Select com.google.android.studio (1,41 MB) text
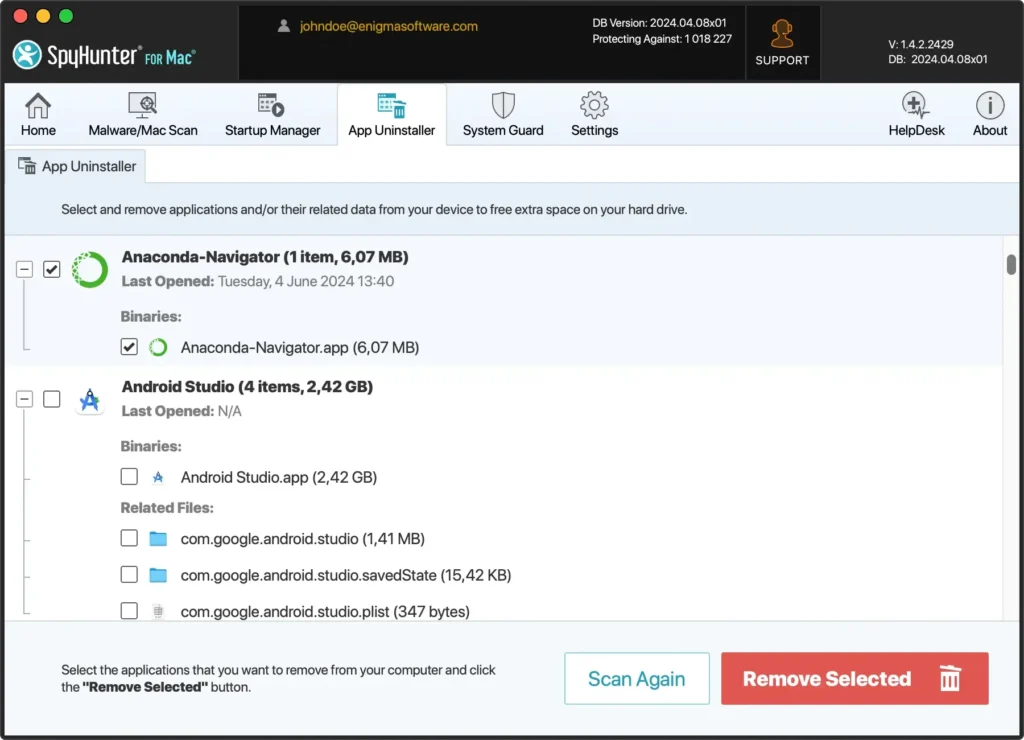1024x740 pixels. (302, 539)
